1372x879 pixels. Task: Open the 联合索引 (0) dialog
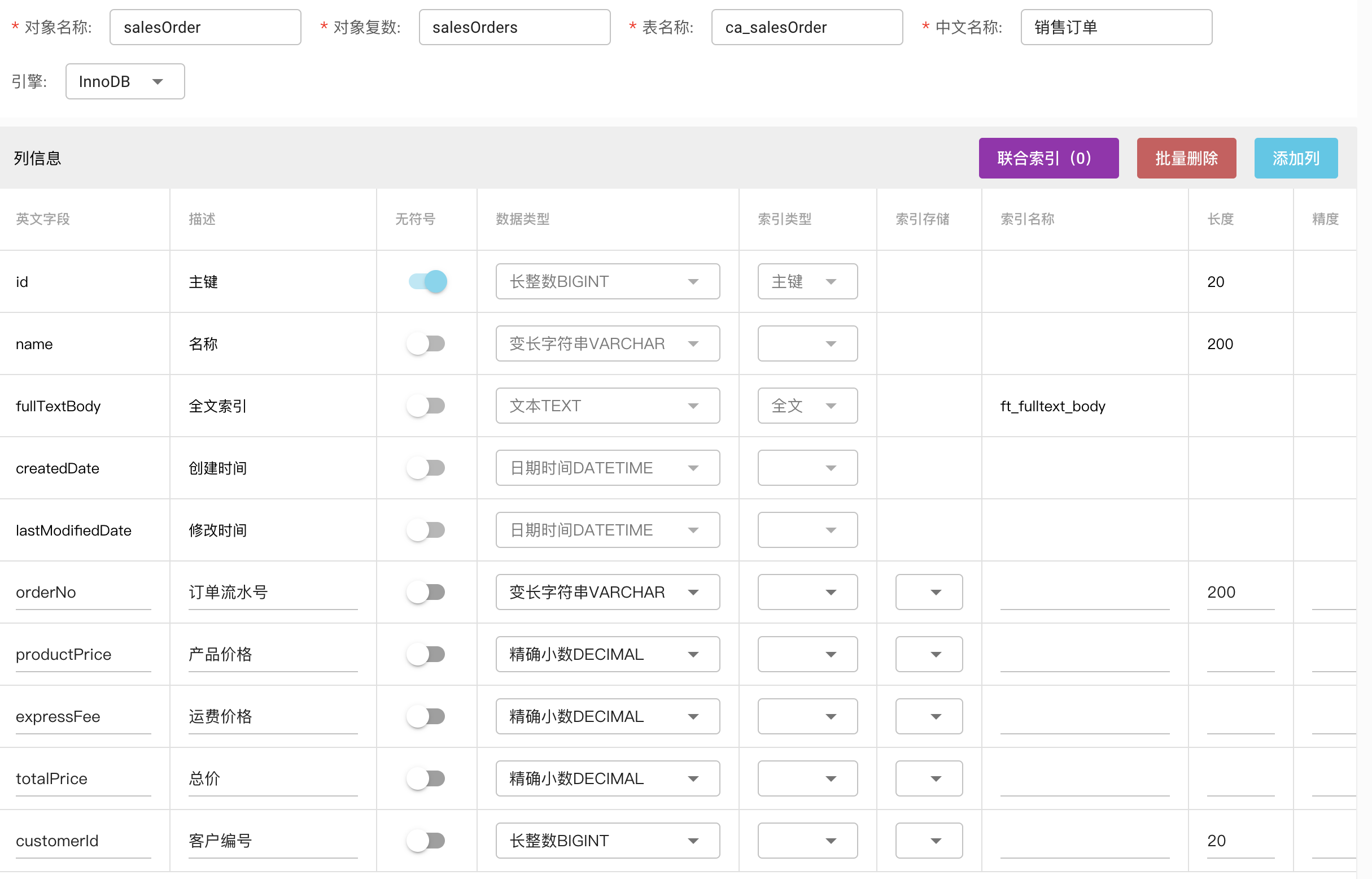tap(1048, 158)
